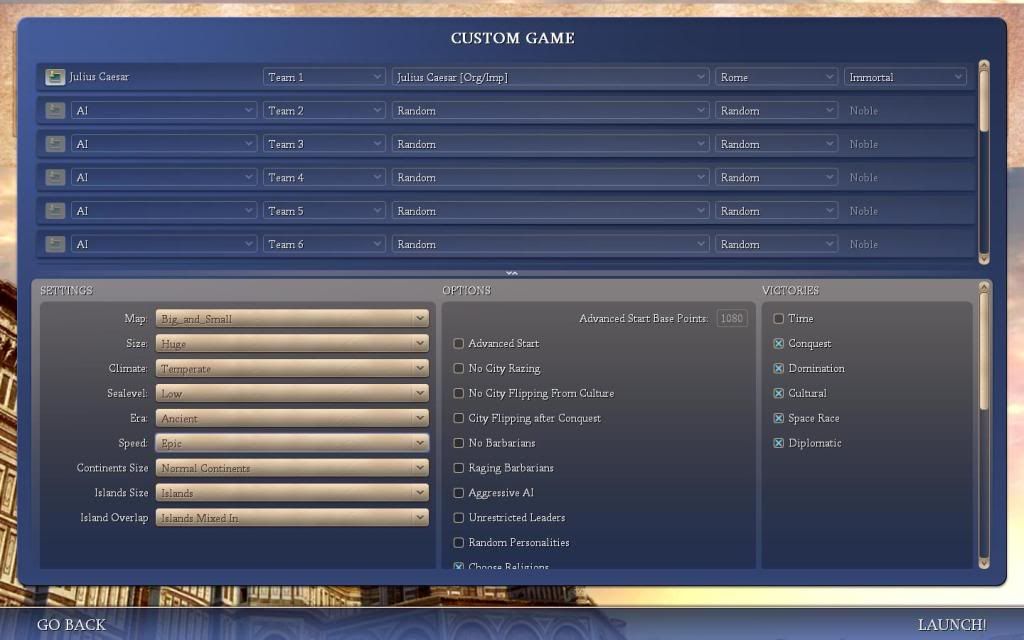Turn on No Barbarians

(458, 443)
